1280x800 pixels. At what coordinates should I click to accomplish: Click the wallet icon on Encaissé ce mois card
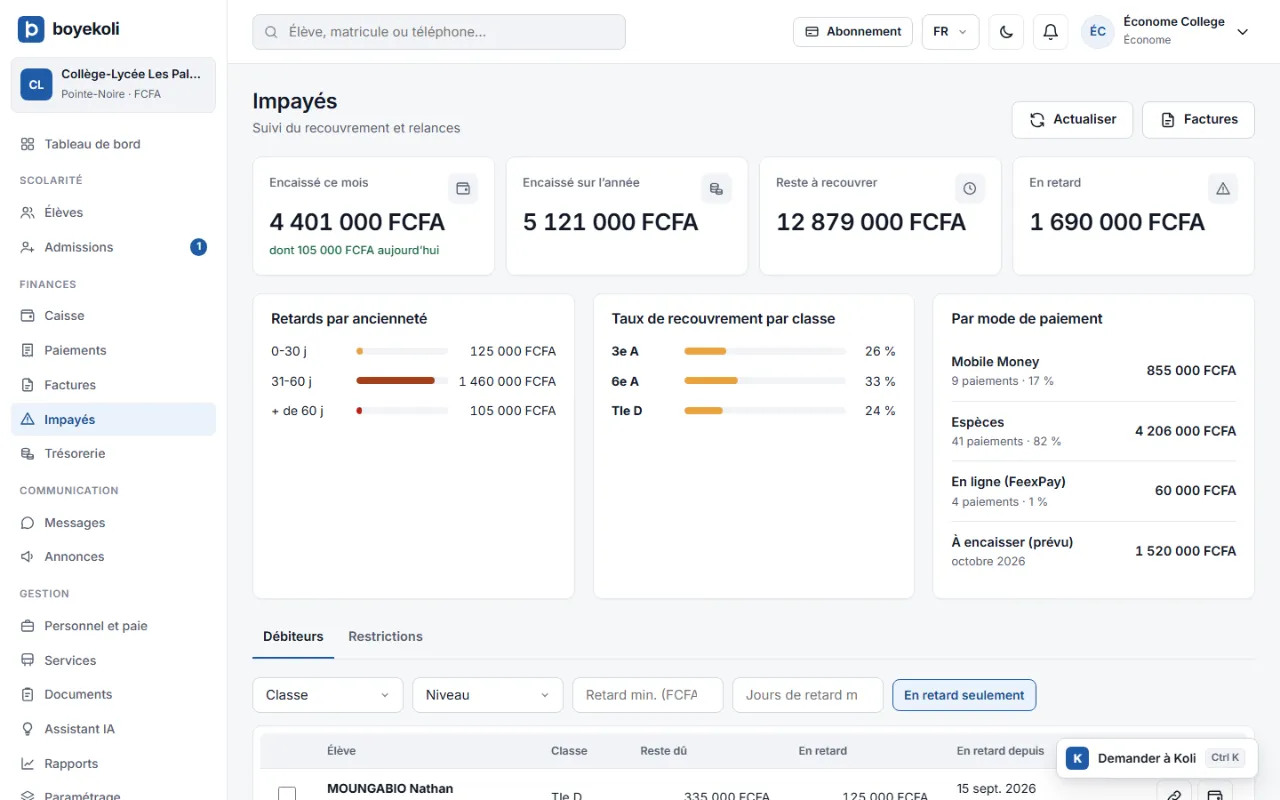[463, 188]
